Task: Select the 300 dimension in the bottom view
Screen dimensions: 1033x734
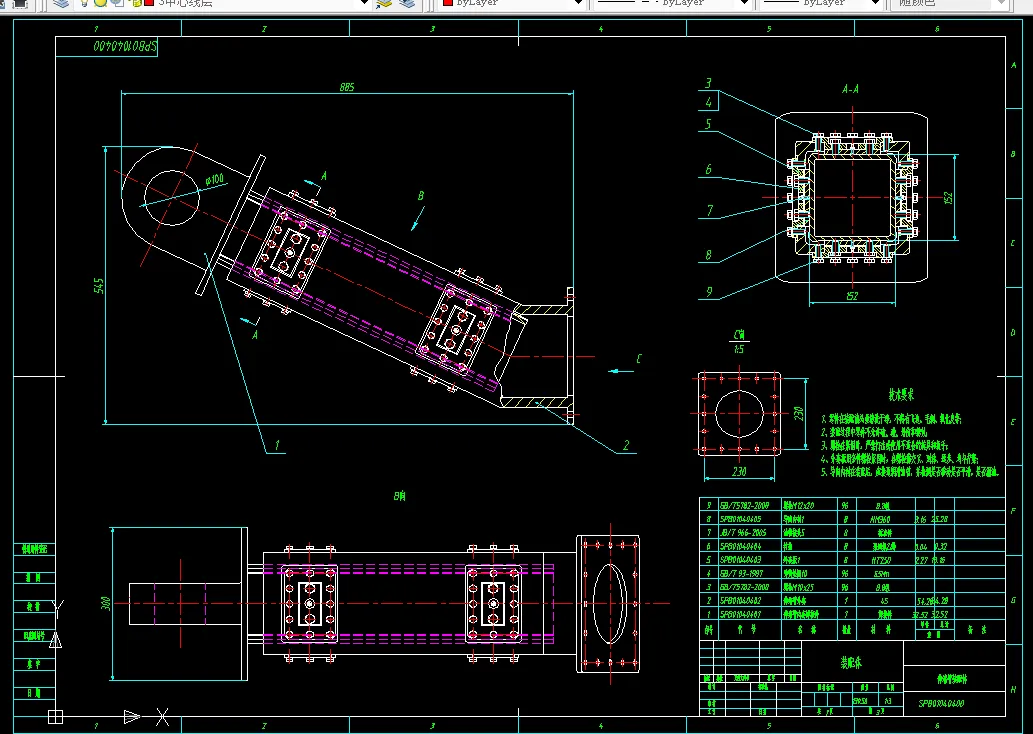Action: point(105,604)
